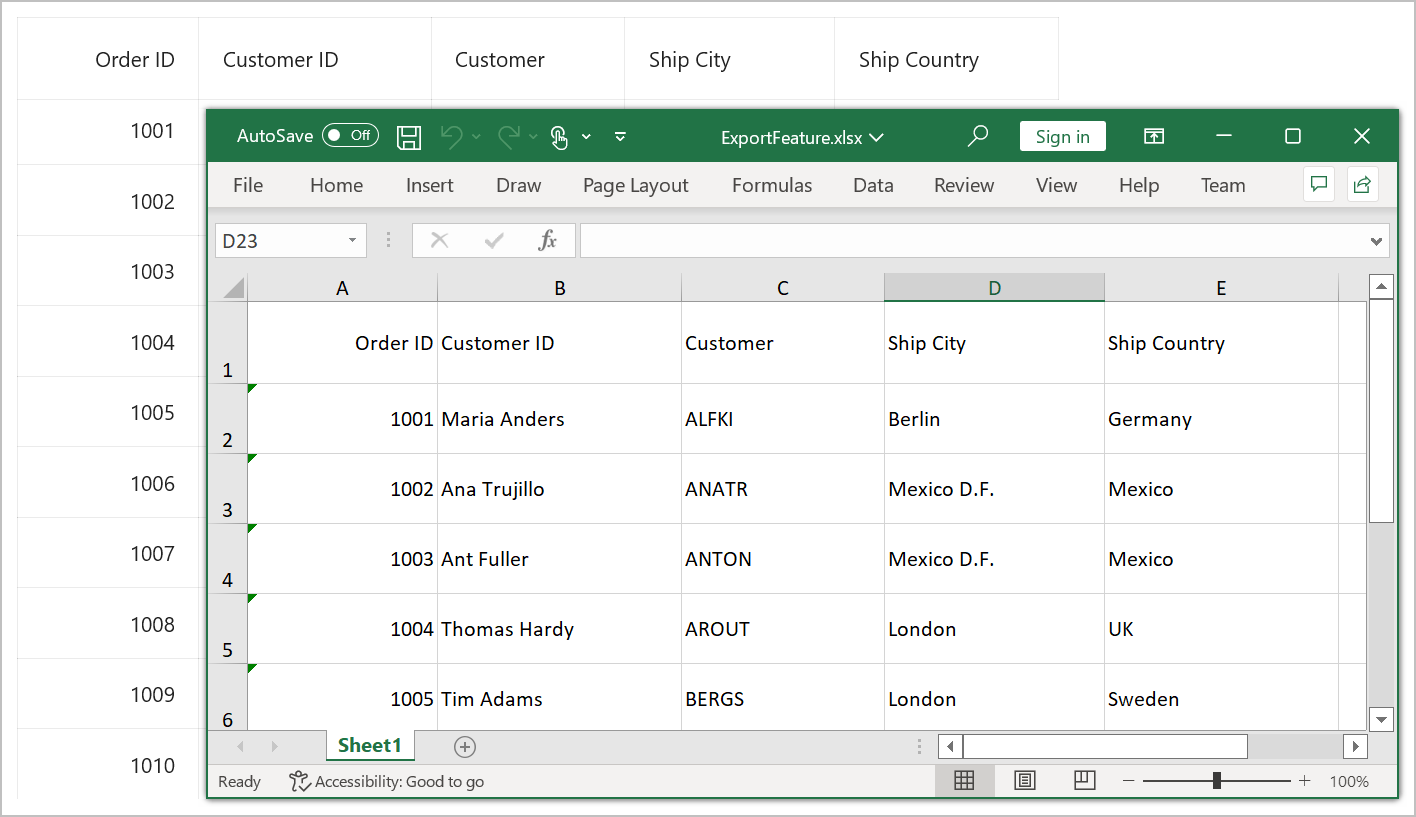Image resolution: width=1416 pixels, height=817 pixels.
Task: Click the vertical scrollbar up arrow
Action: [x=1381, y=287]
